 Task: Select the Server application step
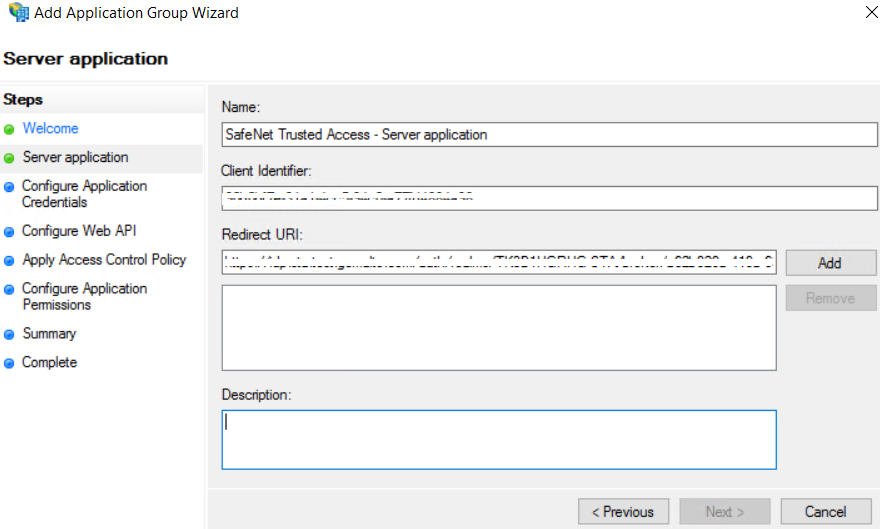[75, 157]
